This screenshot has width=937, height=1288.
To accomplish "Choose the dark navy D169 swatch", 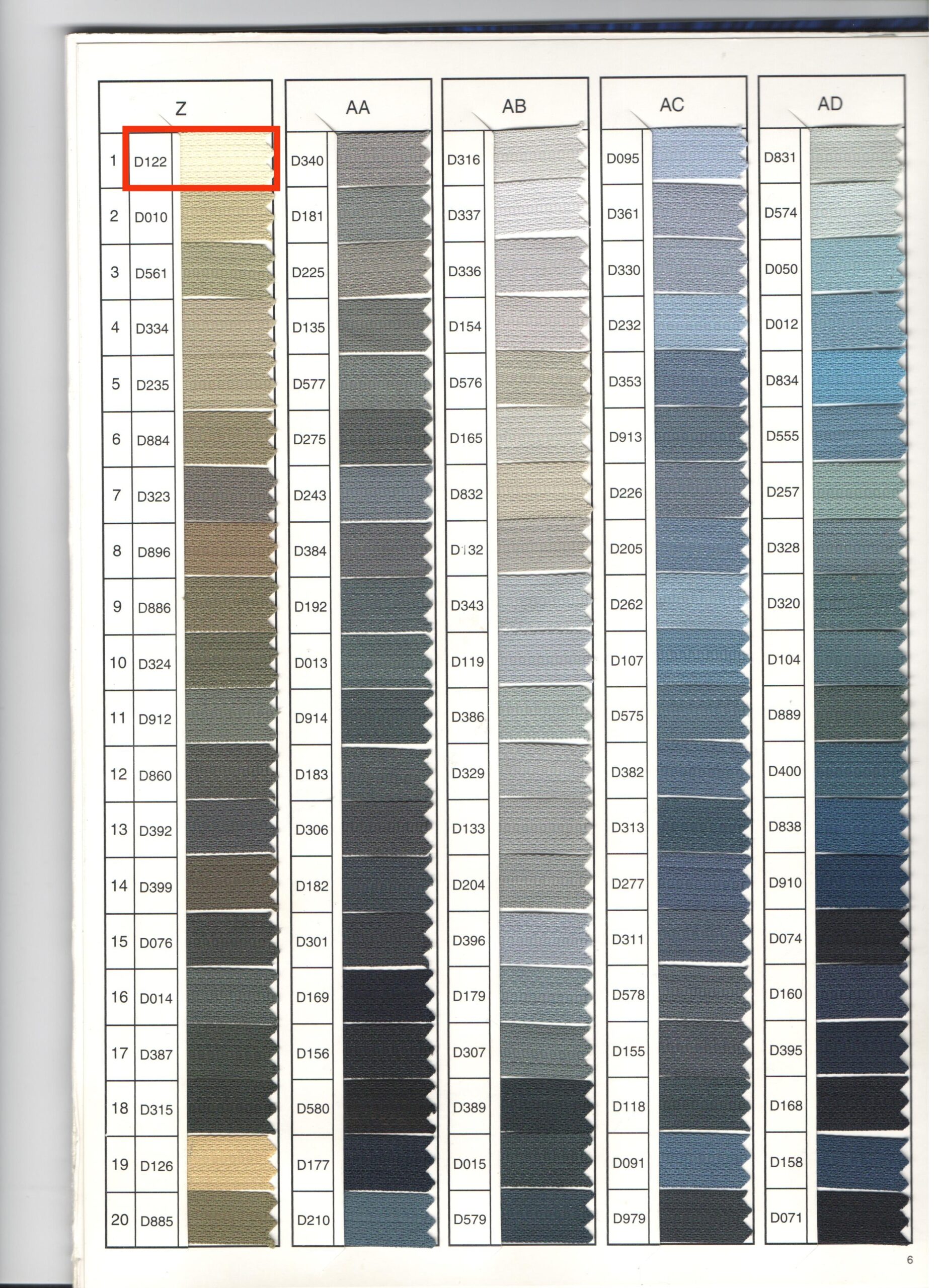I will [x=388, y=995].
